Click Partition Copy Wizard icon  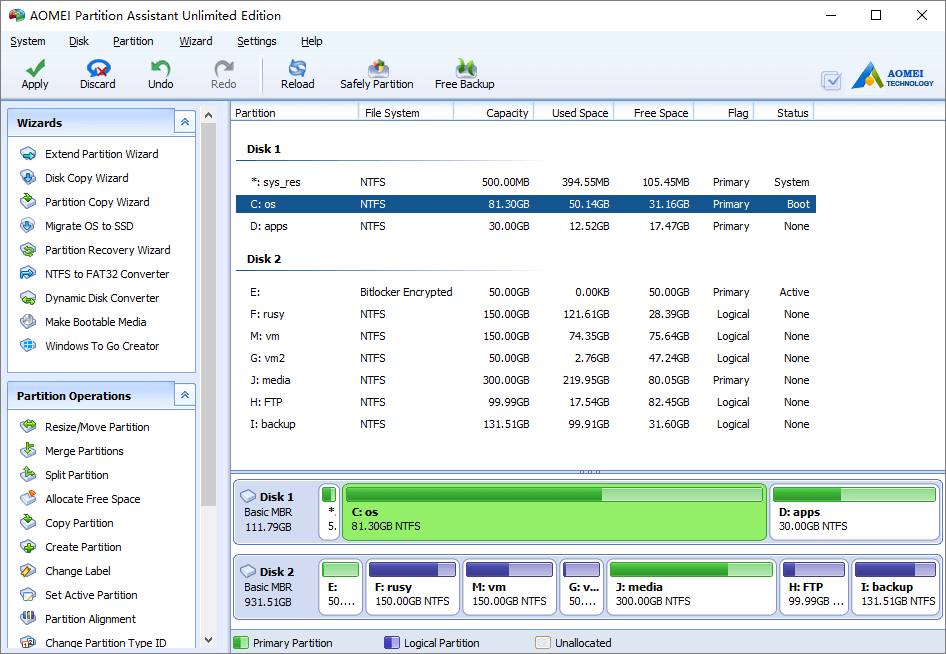point(28,202)
